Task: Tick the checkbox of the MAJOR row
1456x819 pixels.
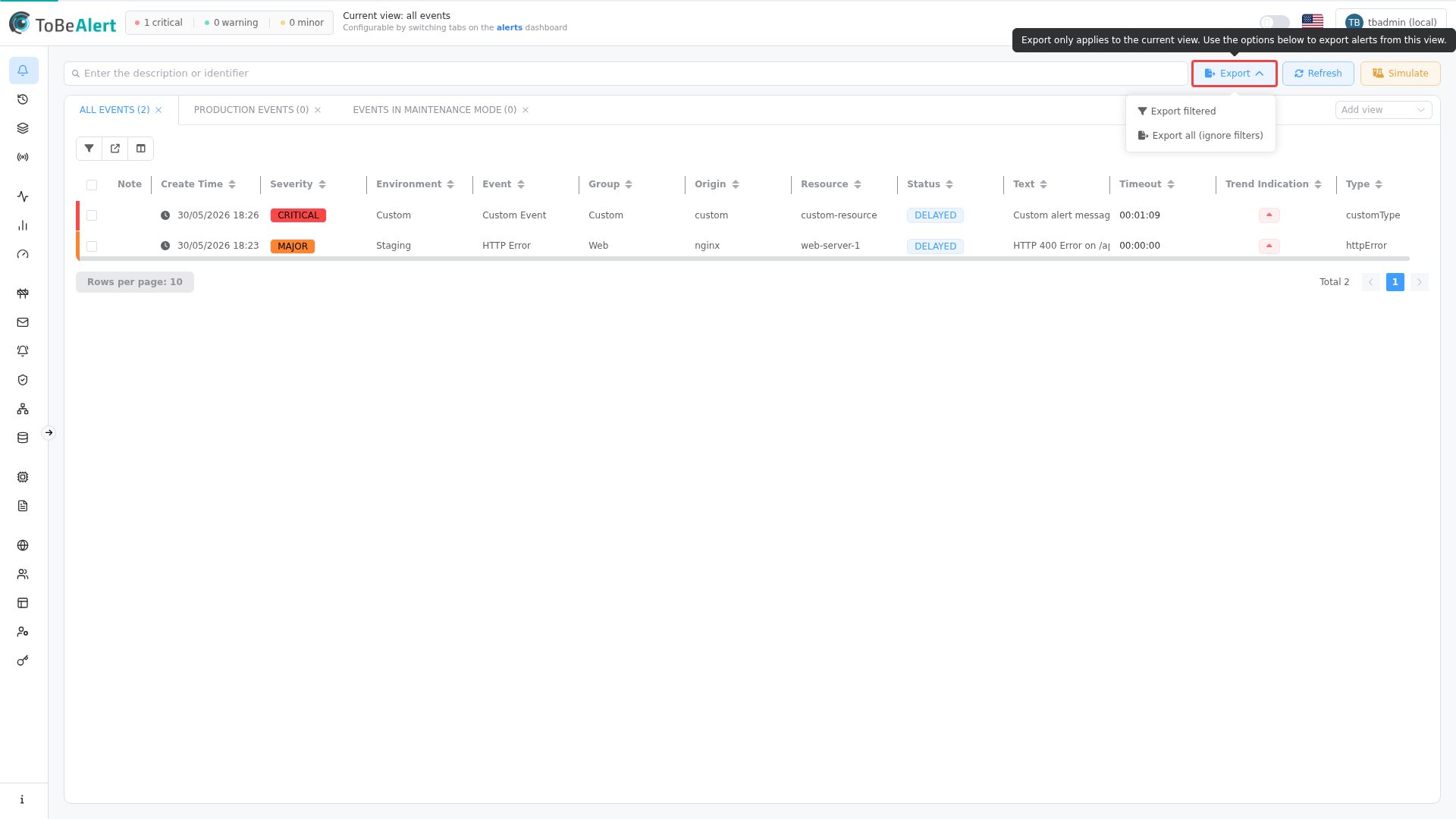Action: pos(92,246)
